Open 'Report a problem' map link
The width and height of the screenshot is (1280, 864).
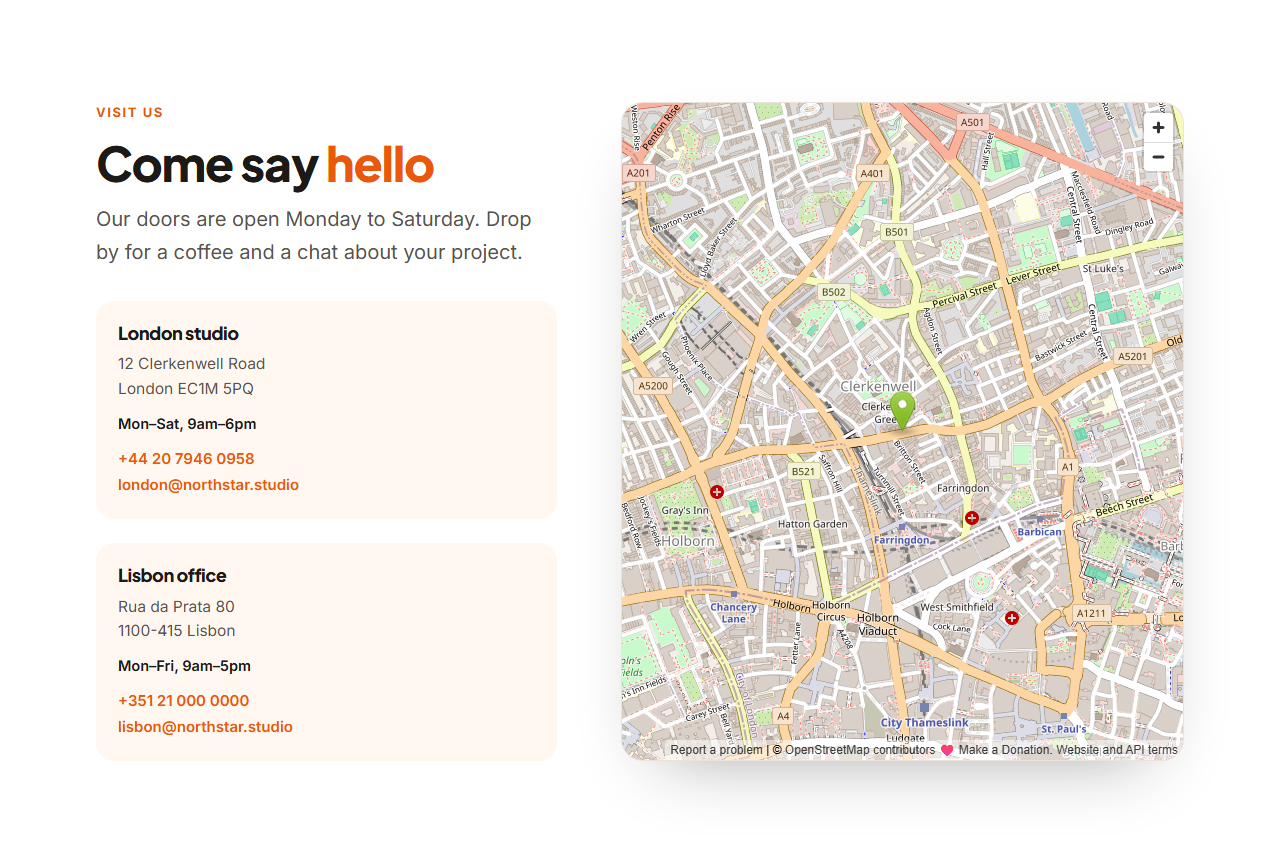[x=716, y=750]
